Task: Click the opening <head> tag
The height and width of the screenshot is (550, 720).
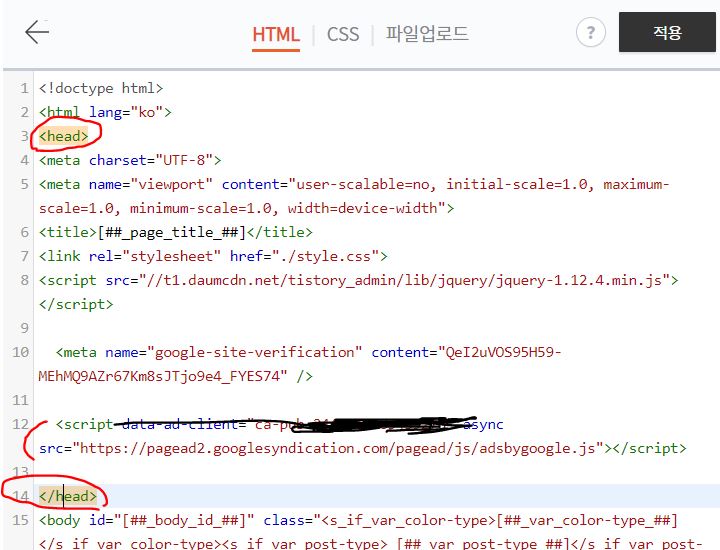Action: click(63, 136)
